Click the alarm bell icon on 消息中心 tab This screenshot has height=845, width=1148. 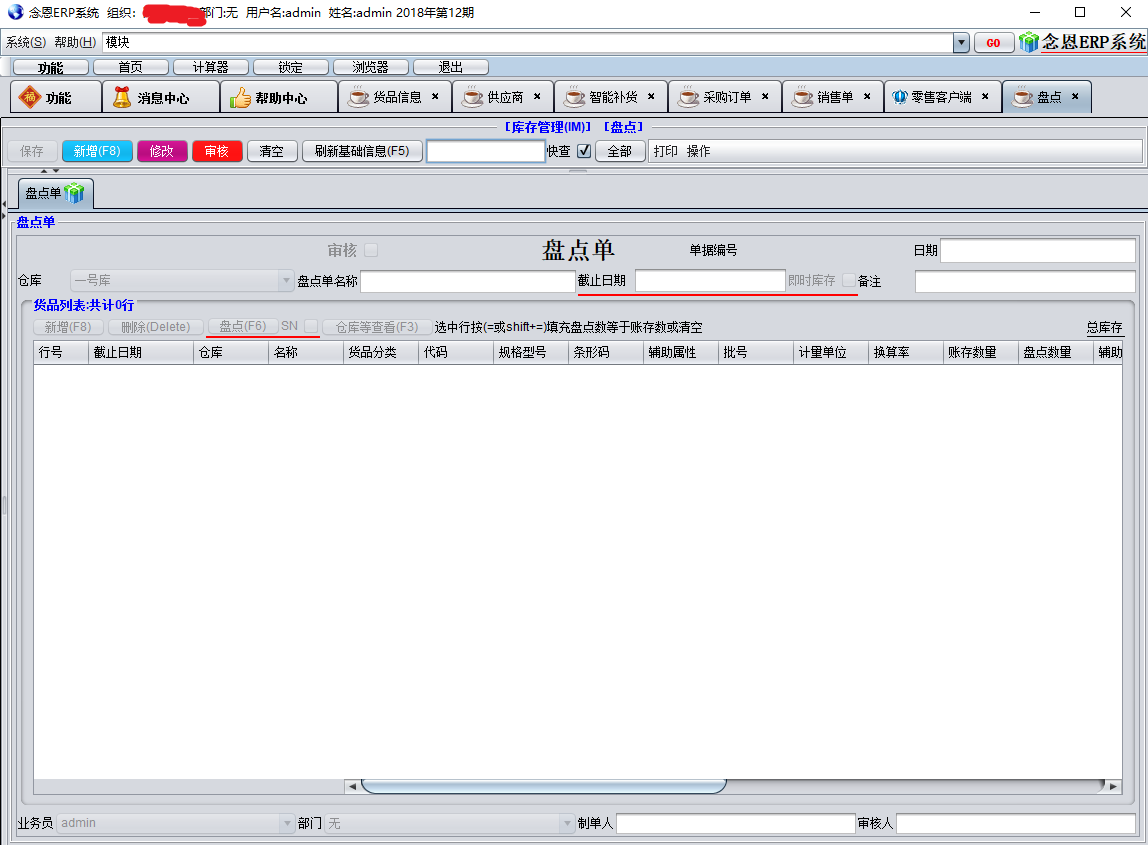123,96
